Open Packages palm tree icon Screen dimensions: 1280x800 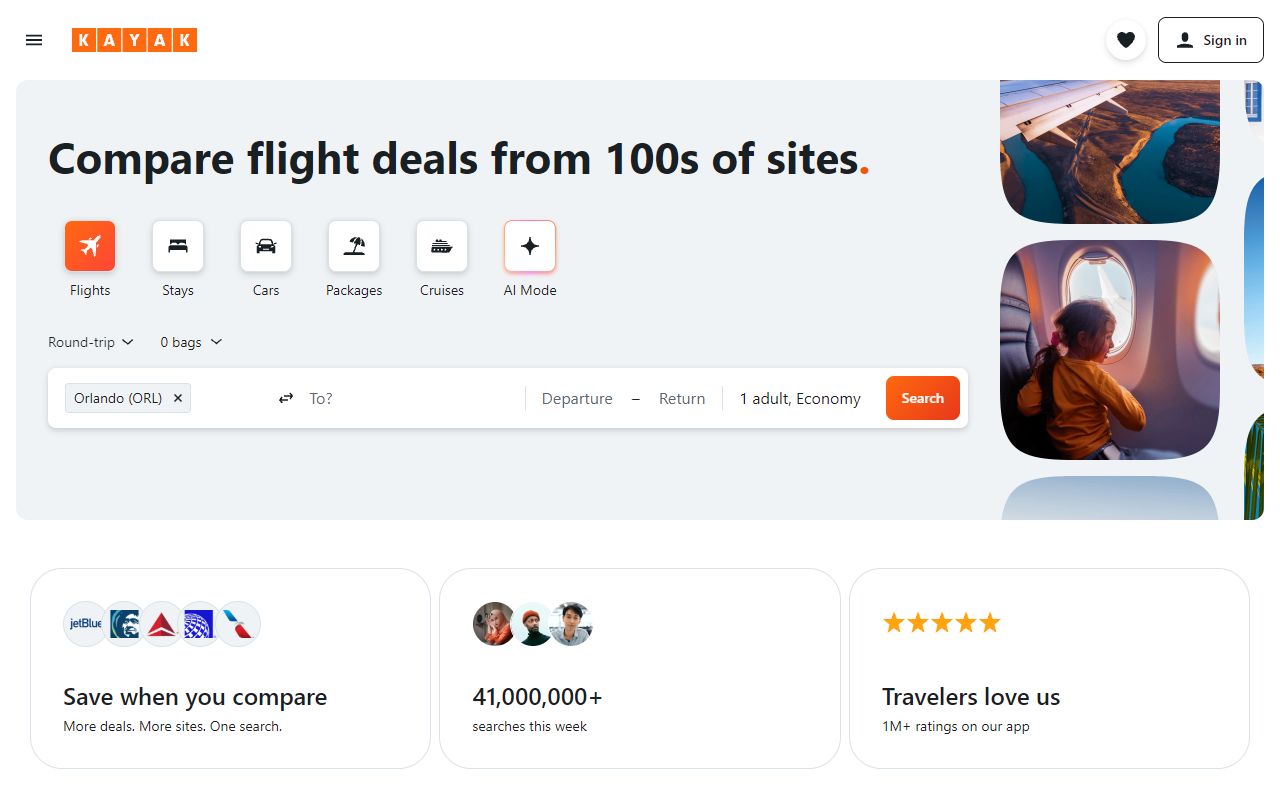click(x=354, y=246)
